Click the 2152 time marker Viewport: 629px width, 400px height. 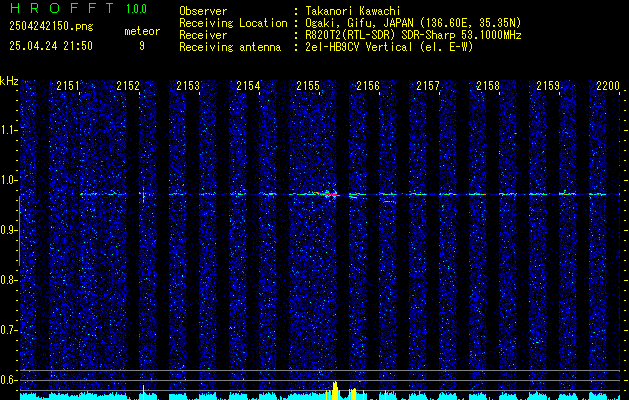[x=128, y=86]
